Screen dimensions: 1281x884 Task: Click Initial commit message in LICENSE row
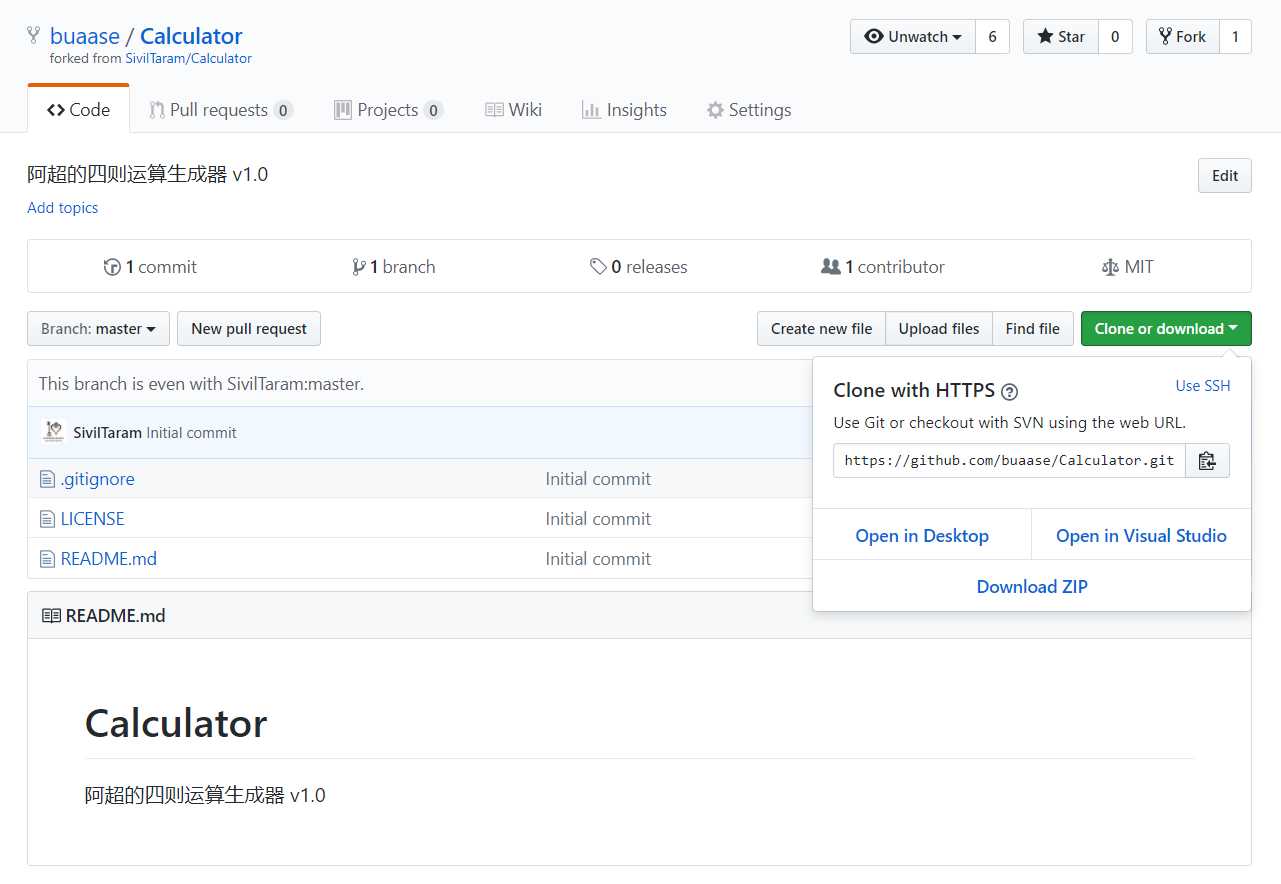[x=598, y=519]
